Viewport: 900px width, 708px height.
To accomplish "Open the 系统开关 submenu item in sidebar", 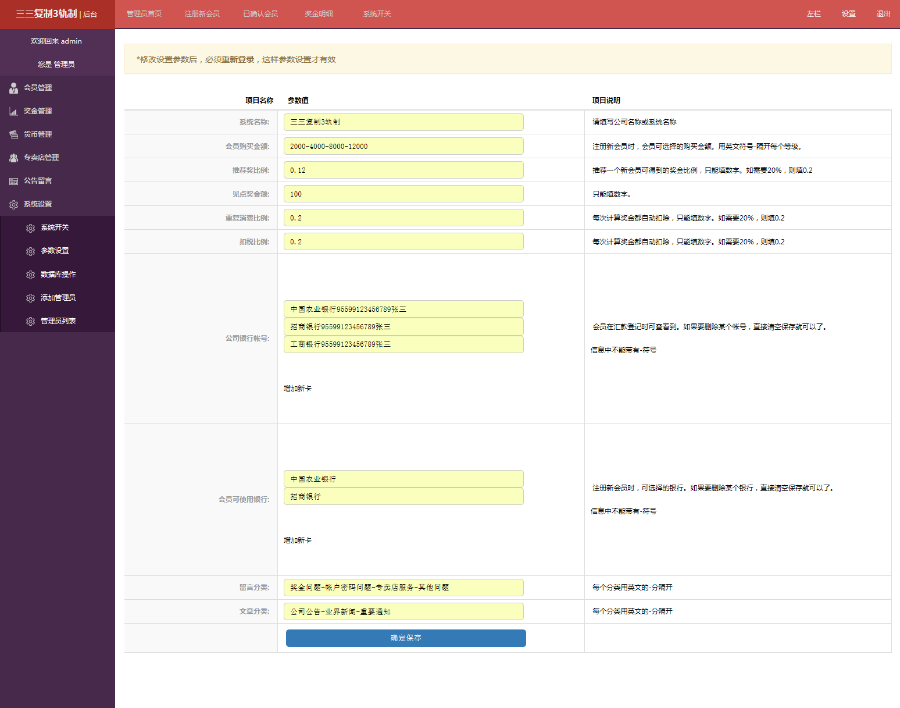I will coord(54,227).
